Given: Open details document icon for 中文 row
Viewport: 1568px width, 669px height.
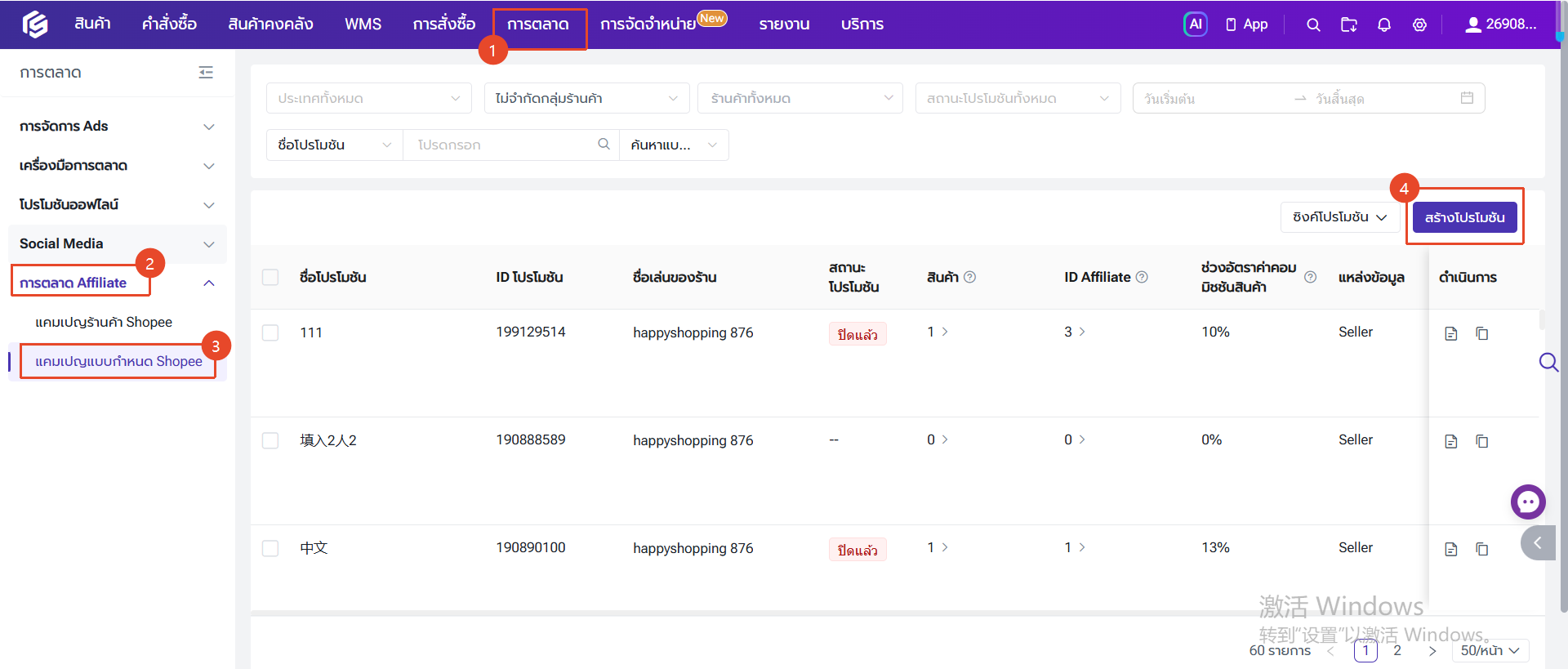Looking at the screenshot, I should point(1451,549).
